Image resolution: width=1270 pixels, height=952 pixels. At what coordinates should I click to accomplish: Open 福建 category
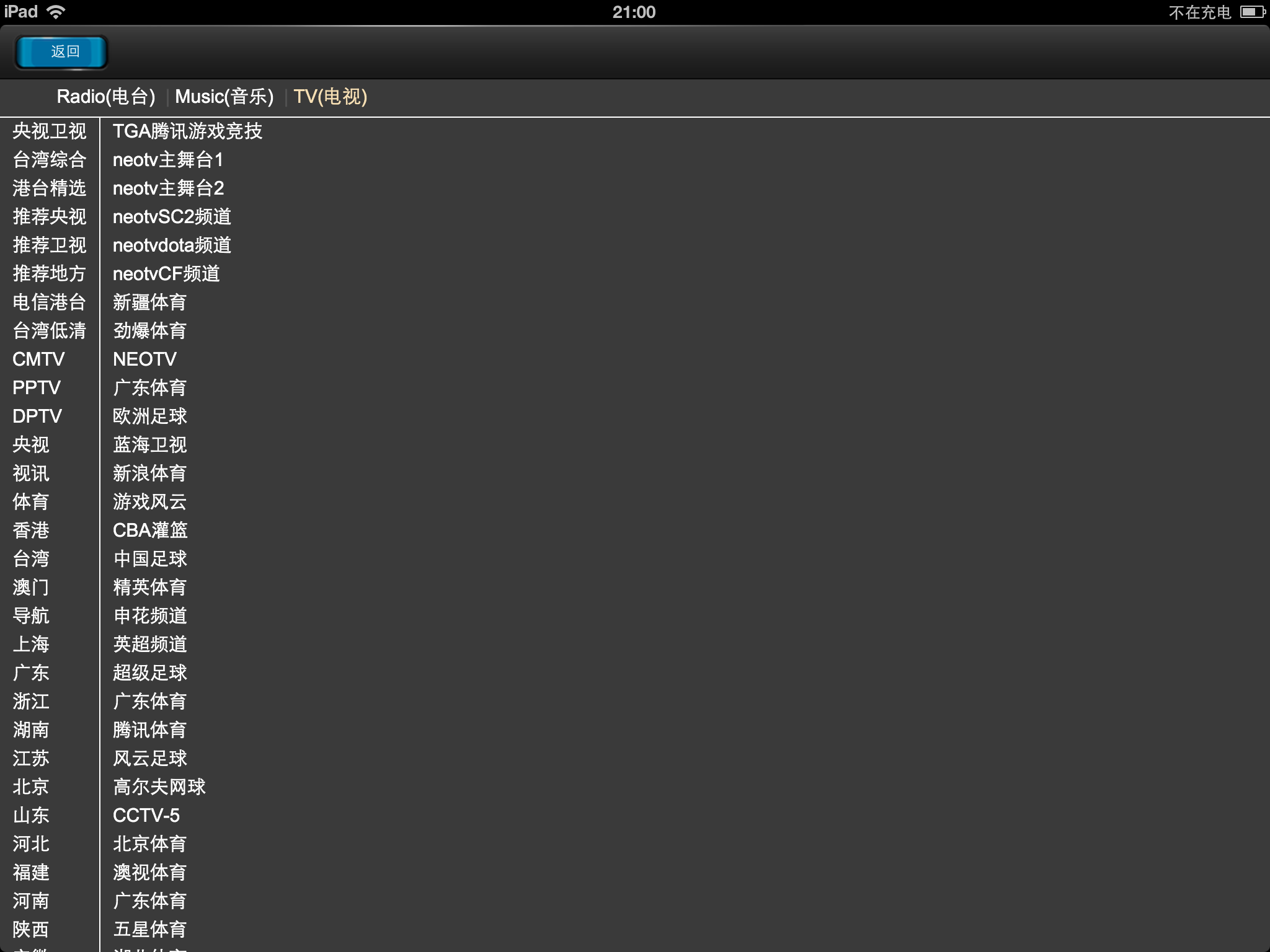pyautogui.click(x=31, y=873)
